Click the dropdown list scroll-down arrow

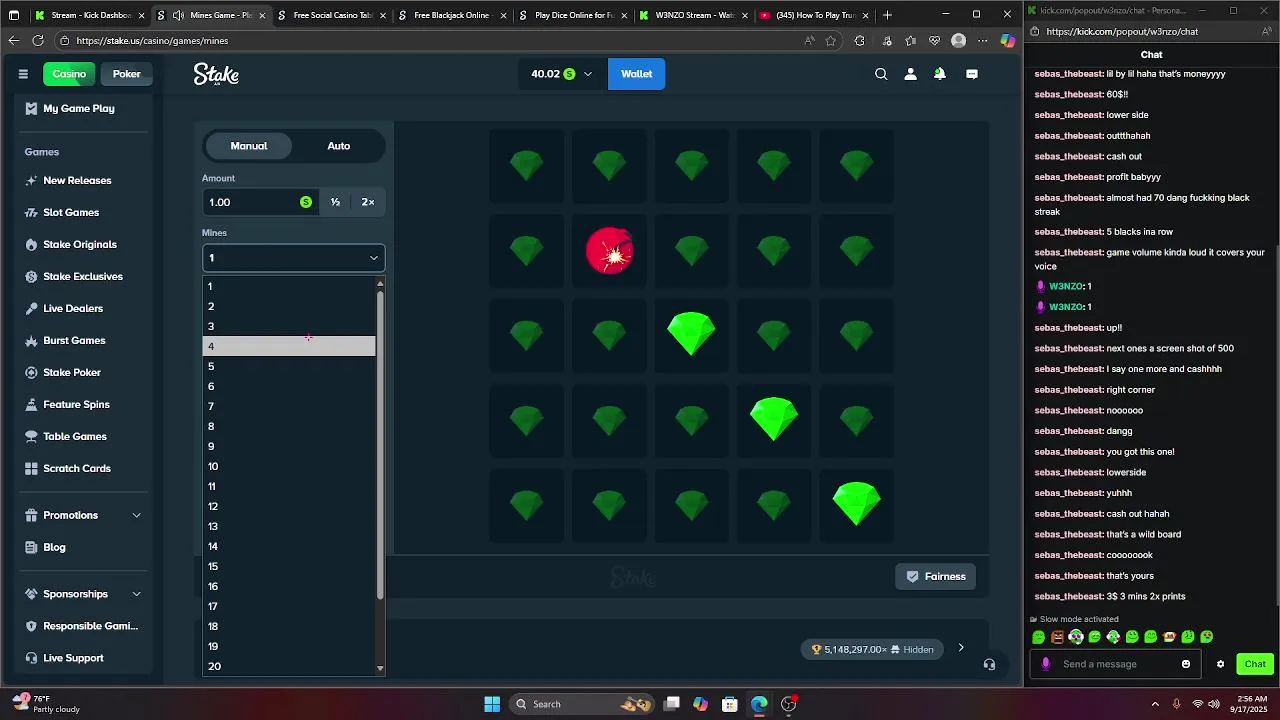pos(380,668)
